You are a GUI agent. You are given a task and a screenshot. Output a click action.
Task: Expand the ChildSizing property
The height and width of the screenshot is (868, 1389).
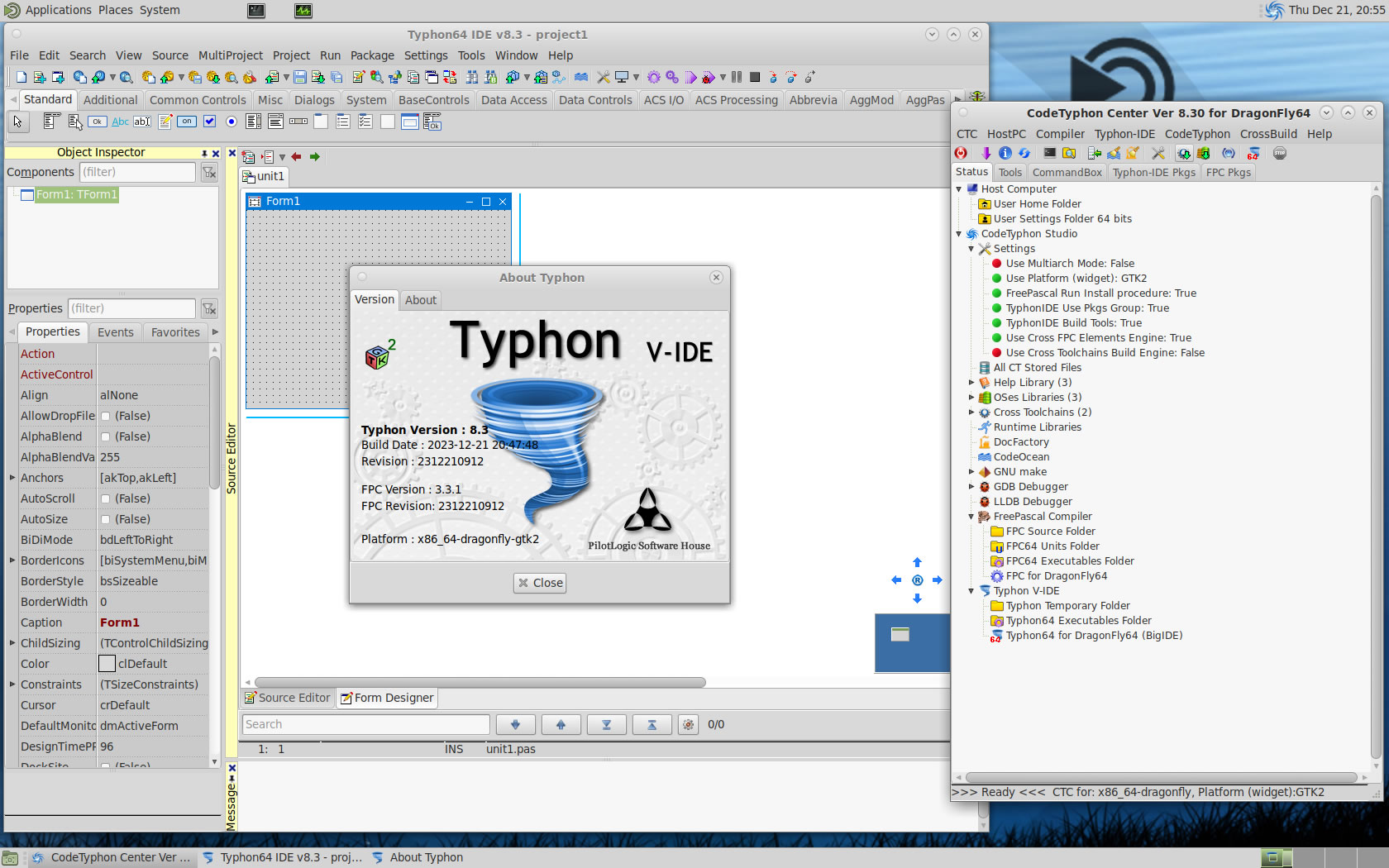pyautogui.click(x=12, y=643)
